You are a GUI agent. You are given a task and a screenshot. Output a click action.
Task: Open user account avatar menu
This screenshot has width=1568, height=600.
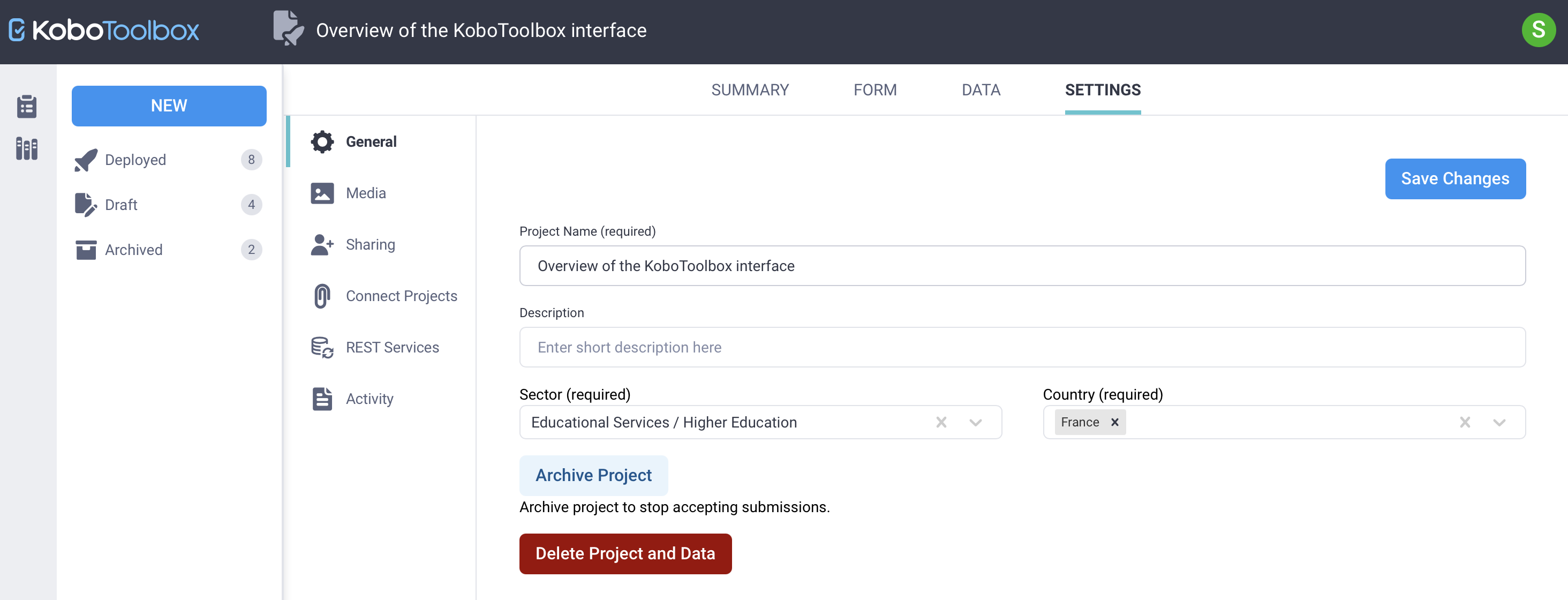pos(1537,30)
